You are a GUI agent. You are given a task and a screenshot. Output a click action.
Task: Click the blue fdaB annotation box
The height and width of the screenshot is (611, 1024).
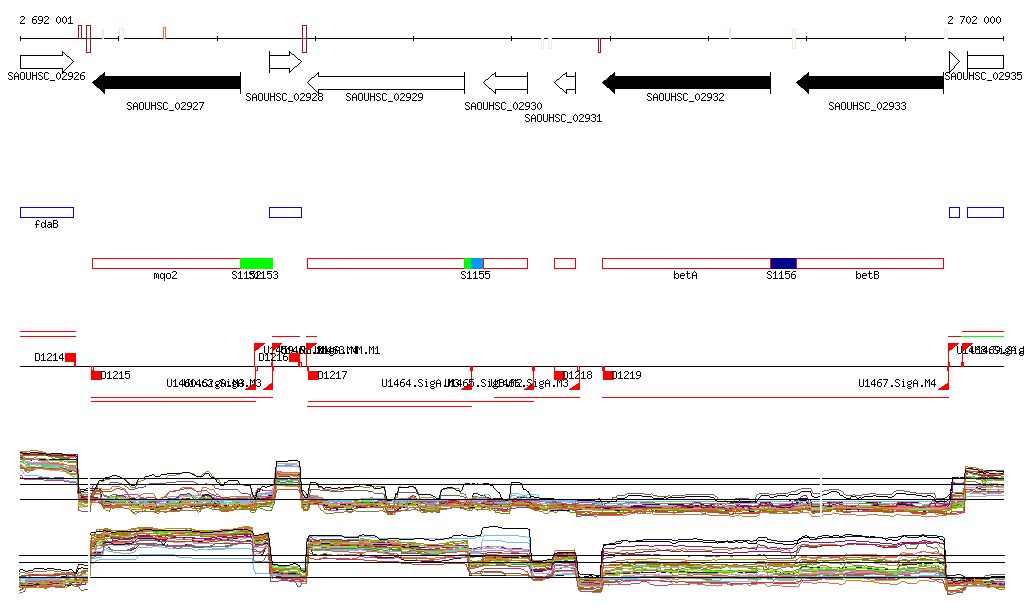click(47, 212)
